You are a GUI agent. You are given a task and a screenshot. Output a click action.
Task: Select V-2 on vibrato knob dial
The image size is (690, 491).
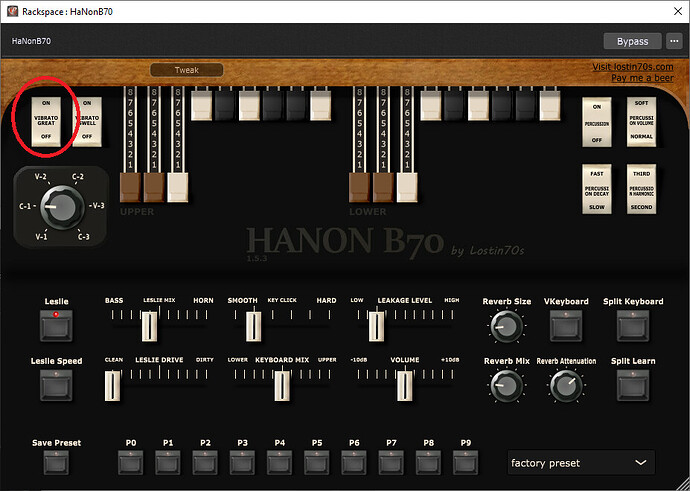40,176
